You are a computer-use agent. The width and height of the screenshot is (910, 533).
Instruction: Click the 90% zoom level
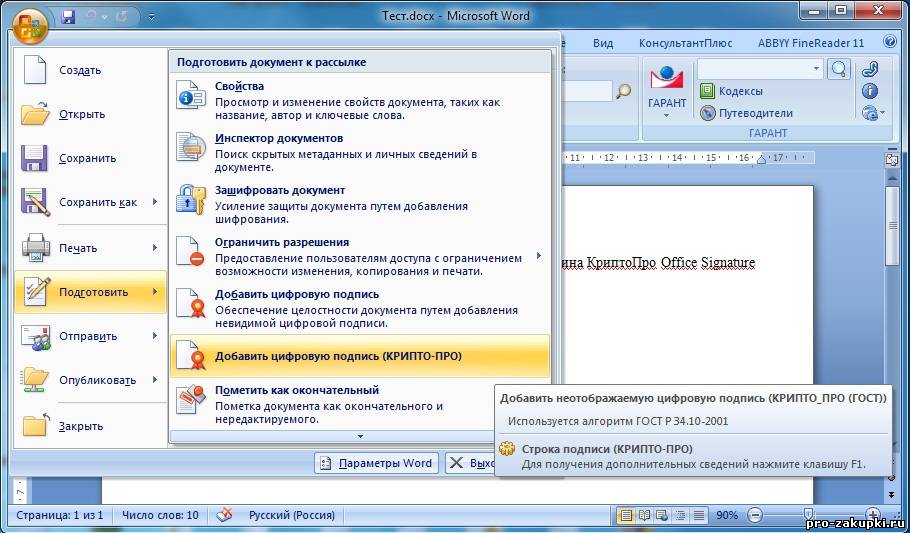(x=727, y=515)
